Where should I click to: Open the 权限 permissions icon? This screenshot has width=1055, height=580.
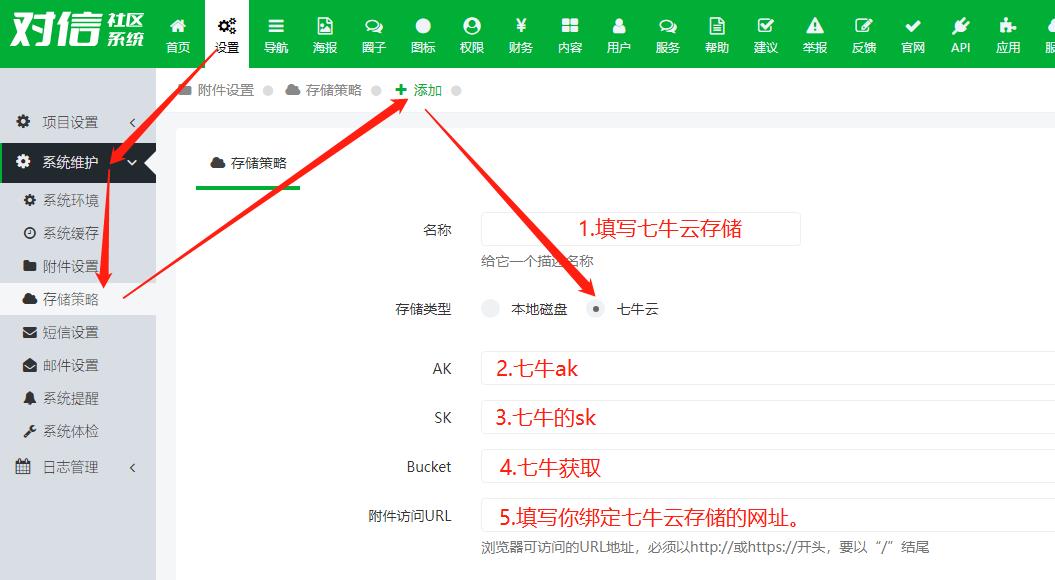tap(472, 26)
